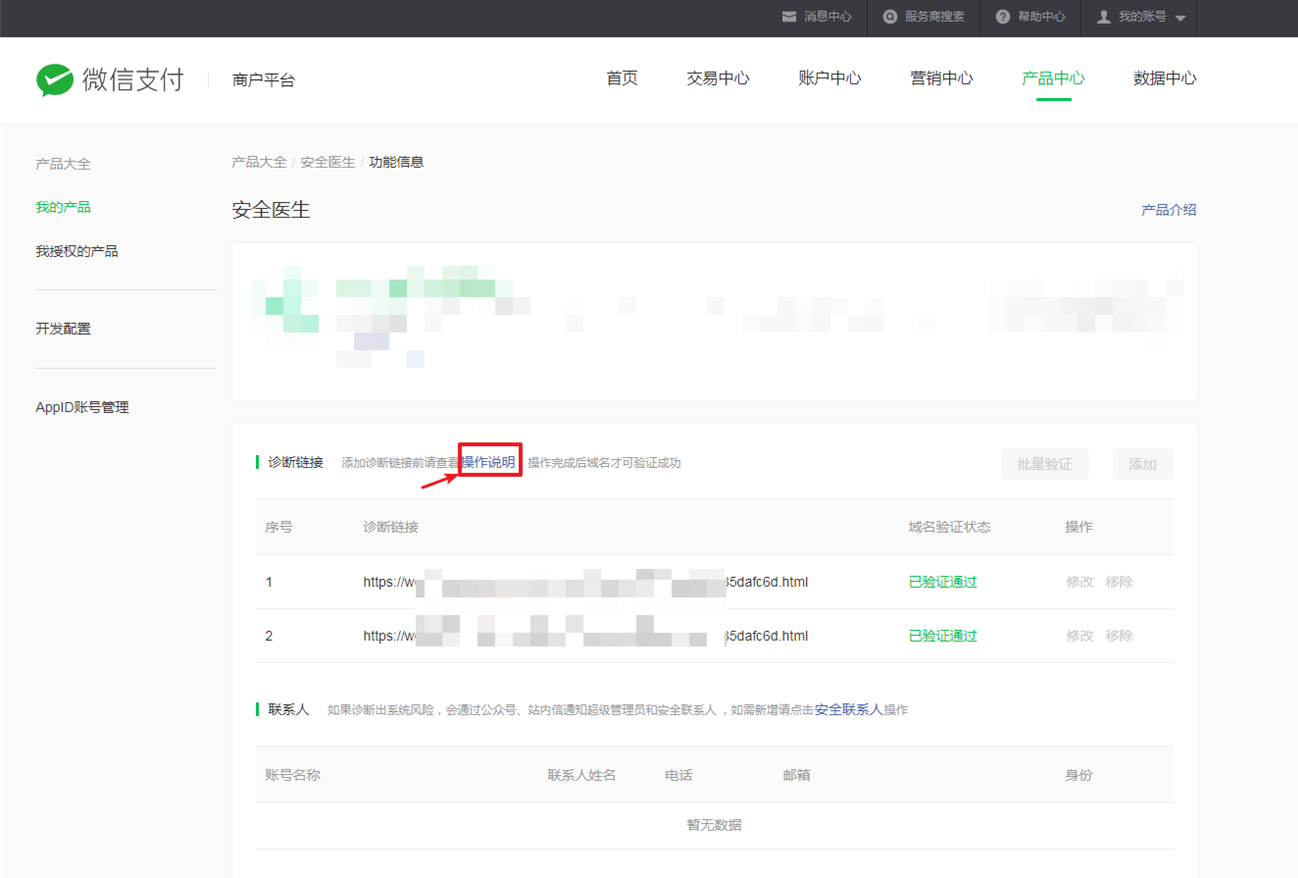Click the 邮箱 column header
The width and height of the screenshot is (1298, 878).
coord(797,775)
